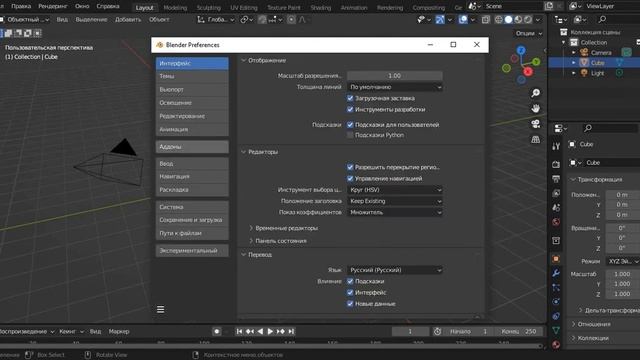
Task: Open the color picker type Круг (HSV) dropdown
Action: point(395,190)
